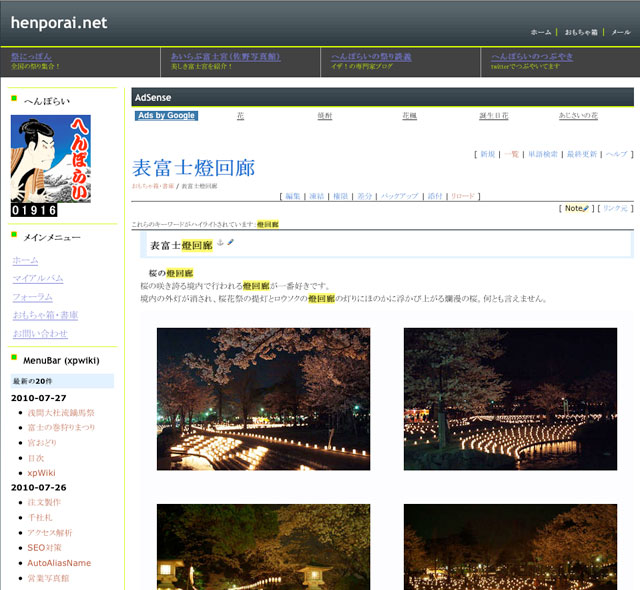640x590 pixels.
Task: Click the anchor icon beside 表富士燈回廊 heading
Action: (221, 243)
